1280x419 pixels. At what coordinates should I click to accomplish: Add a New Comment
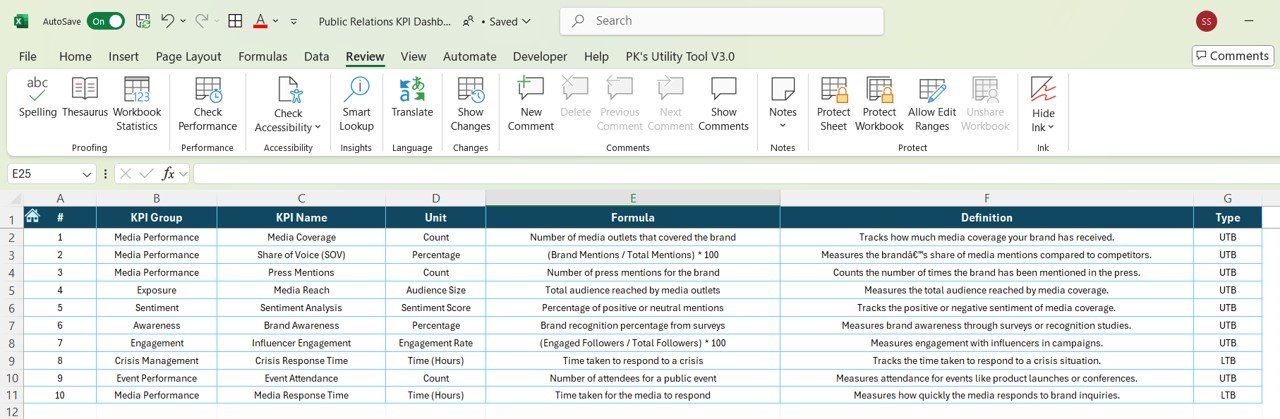click(531, 104)
